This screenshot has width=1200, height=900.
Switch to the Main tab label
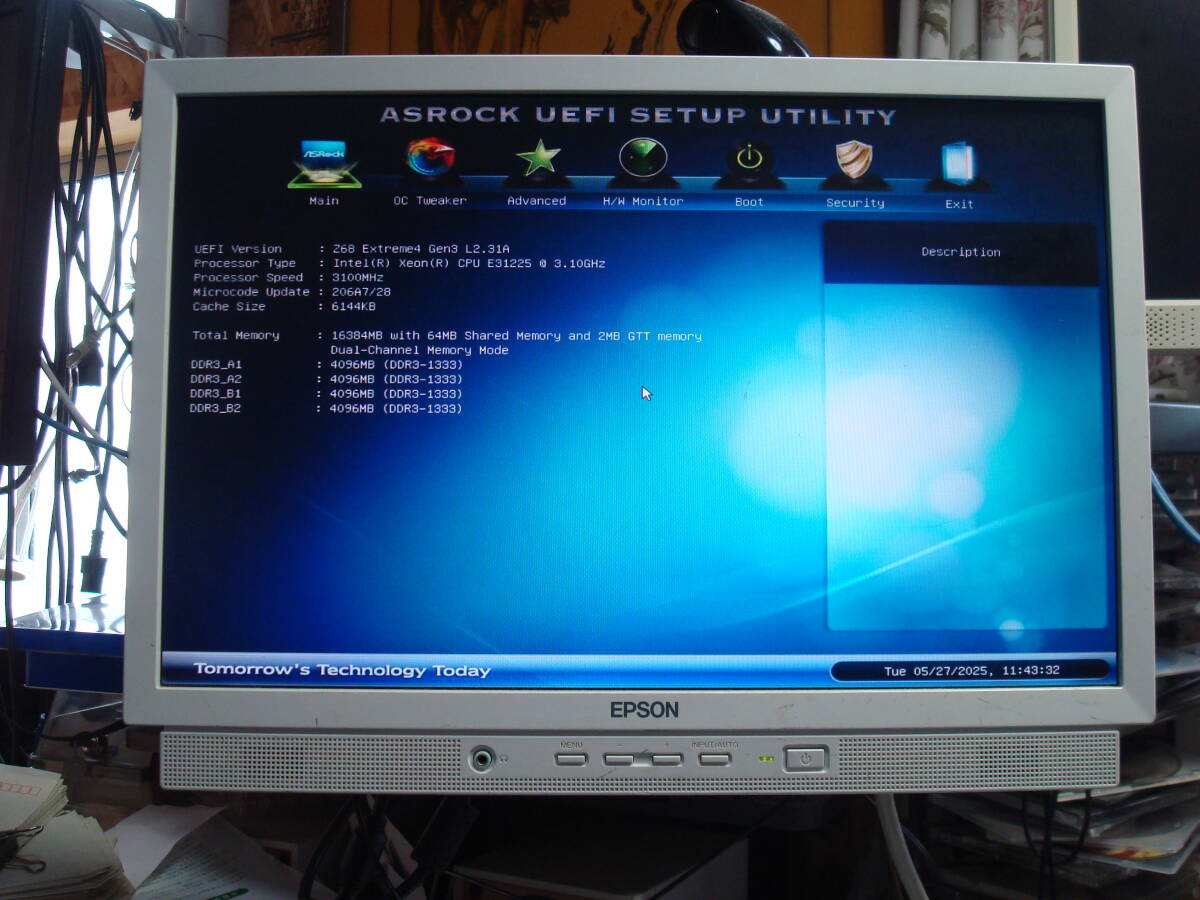click(x=323, y=201)
